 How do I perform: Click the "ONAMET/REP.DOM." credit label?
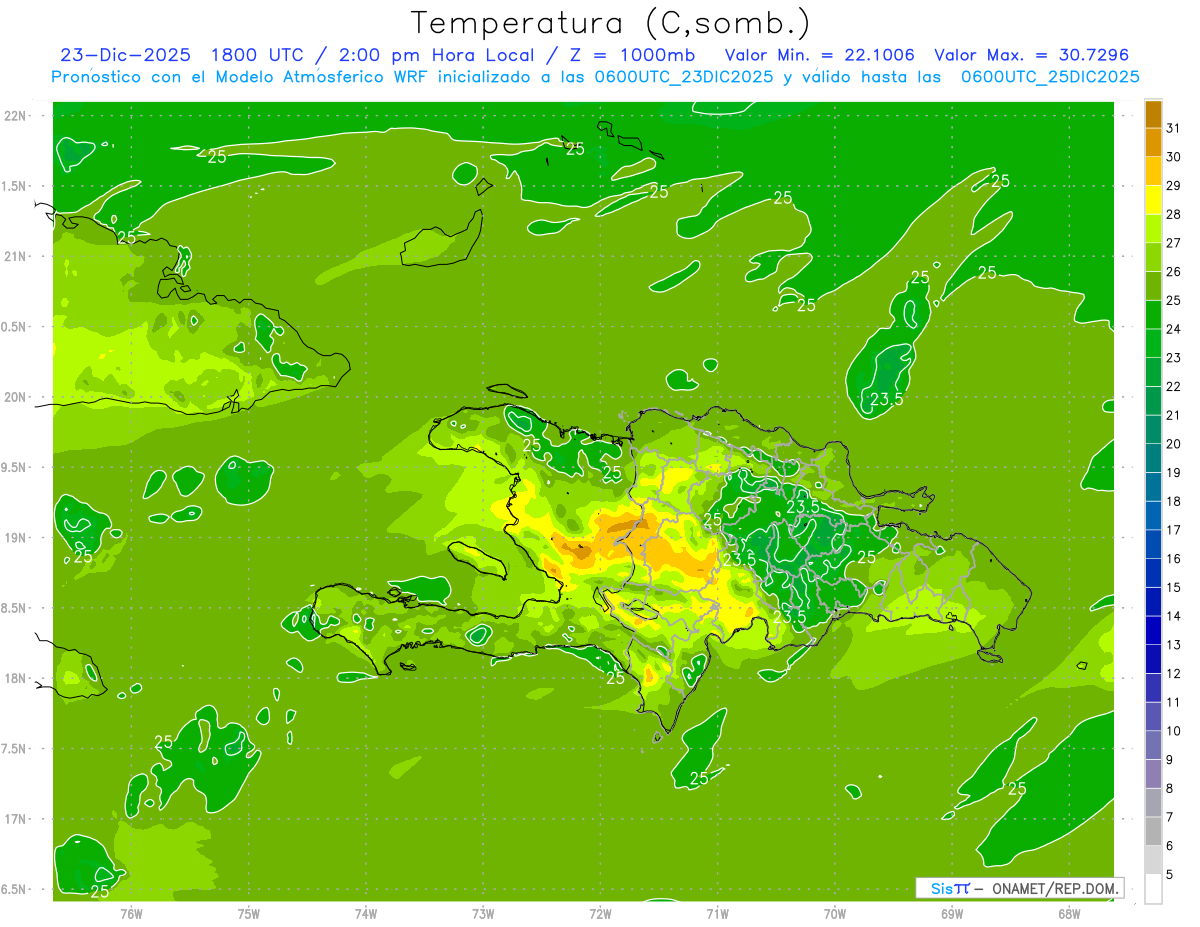point(1056,888)
